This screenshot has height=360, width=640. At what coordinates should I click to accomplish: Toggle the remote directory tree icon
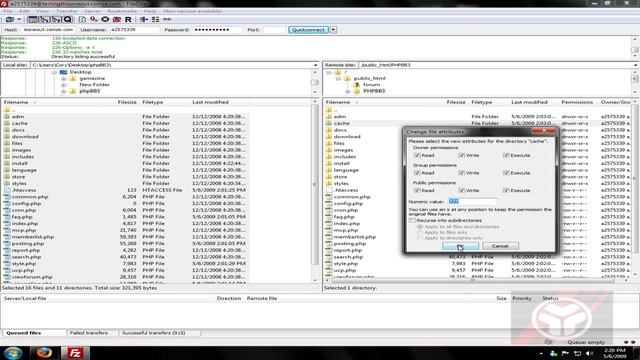[56, 19]
